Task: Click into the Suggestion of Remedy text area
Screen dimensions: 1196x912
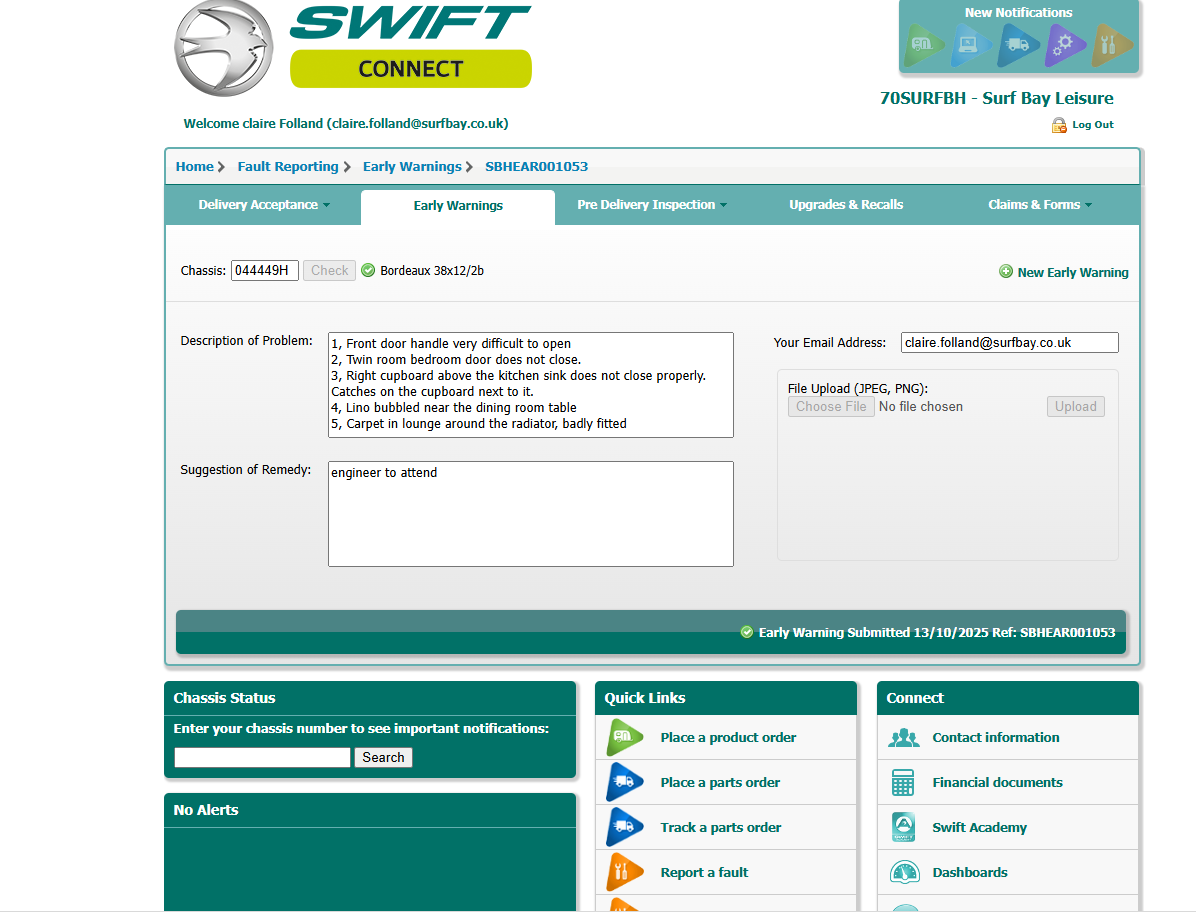Action: pyautogui.click(x=531, y=514)
